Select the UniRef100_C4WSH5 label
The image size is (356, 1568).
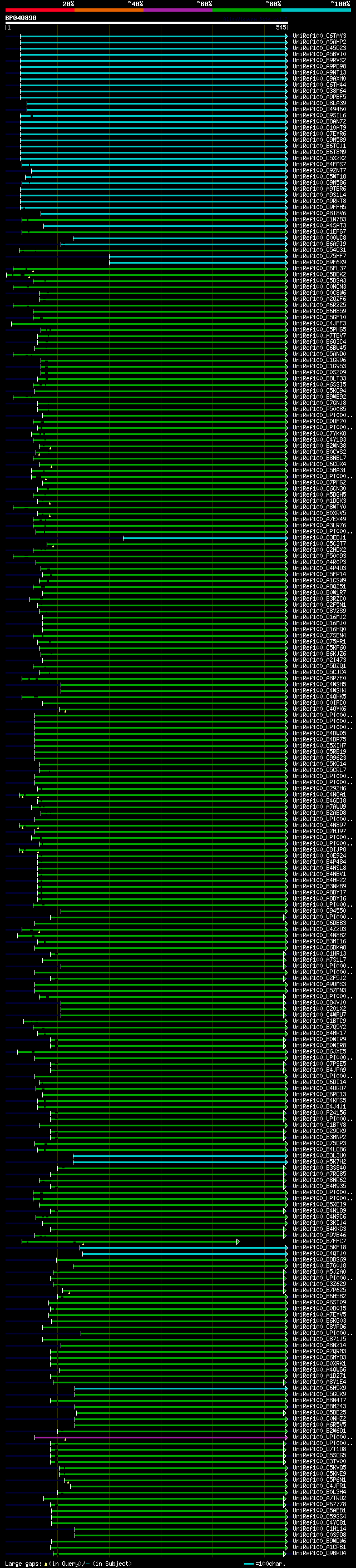click(x=319, y=684)
